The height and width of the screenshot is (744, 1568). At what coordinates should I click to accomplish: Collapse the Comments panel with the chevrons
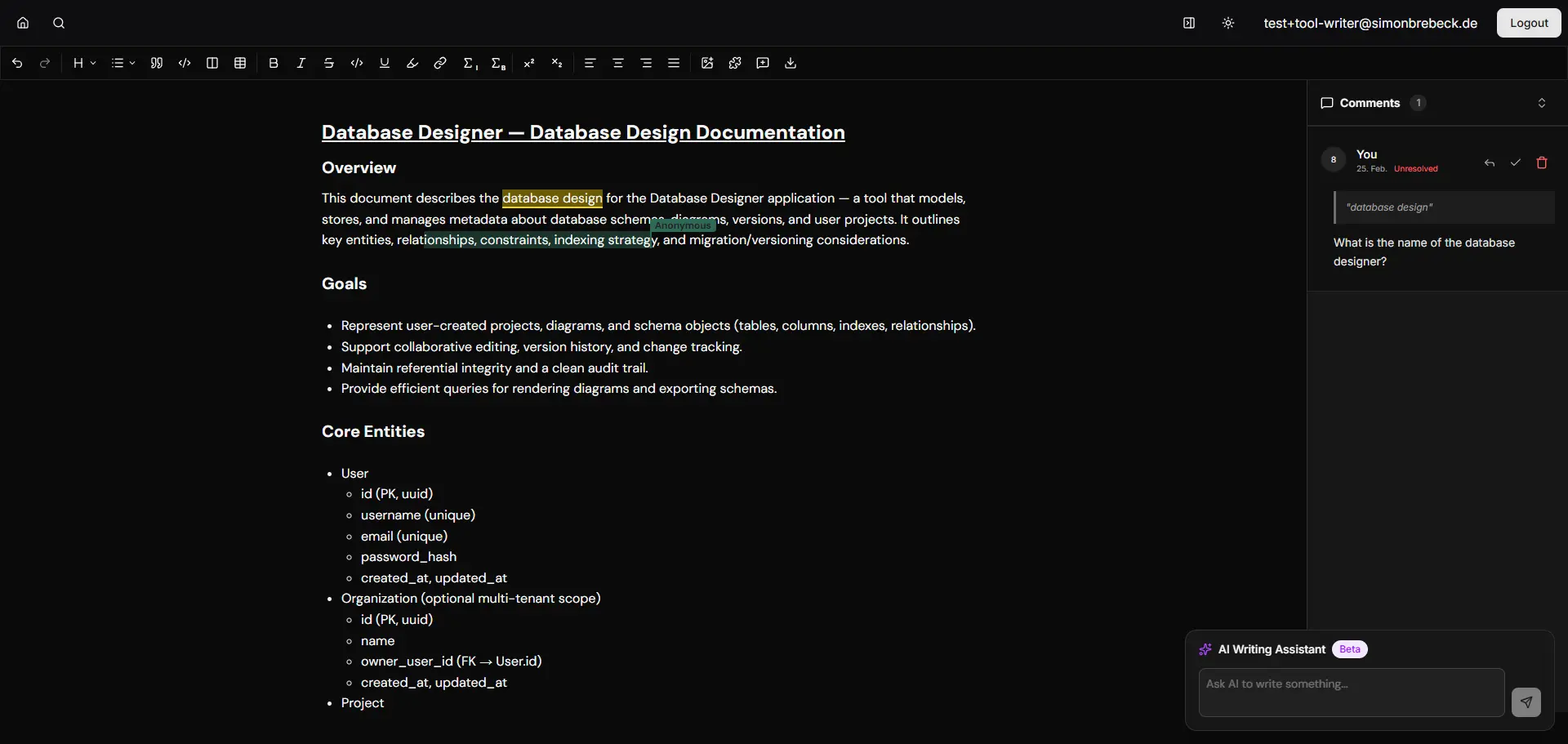click(x=1542, y=103)
